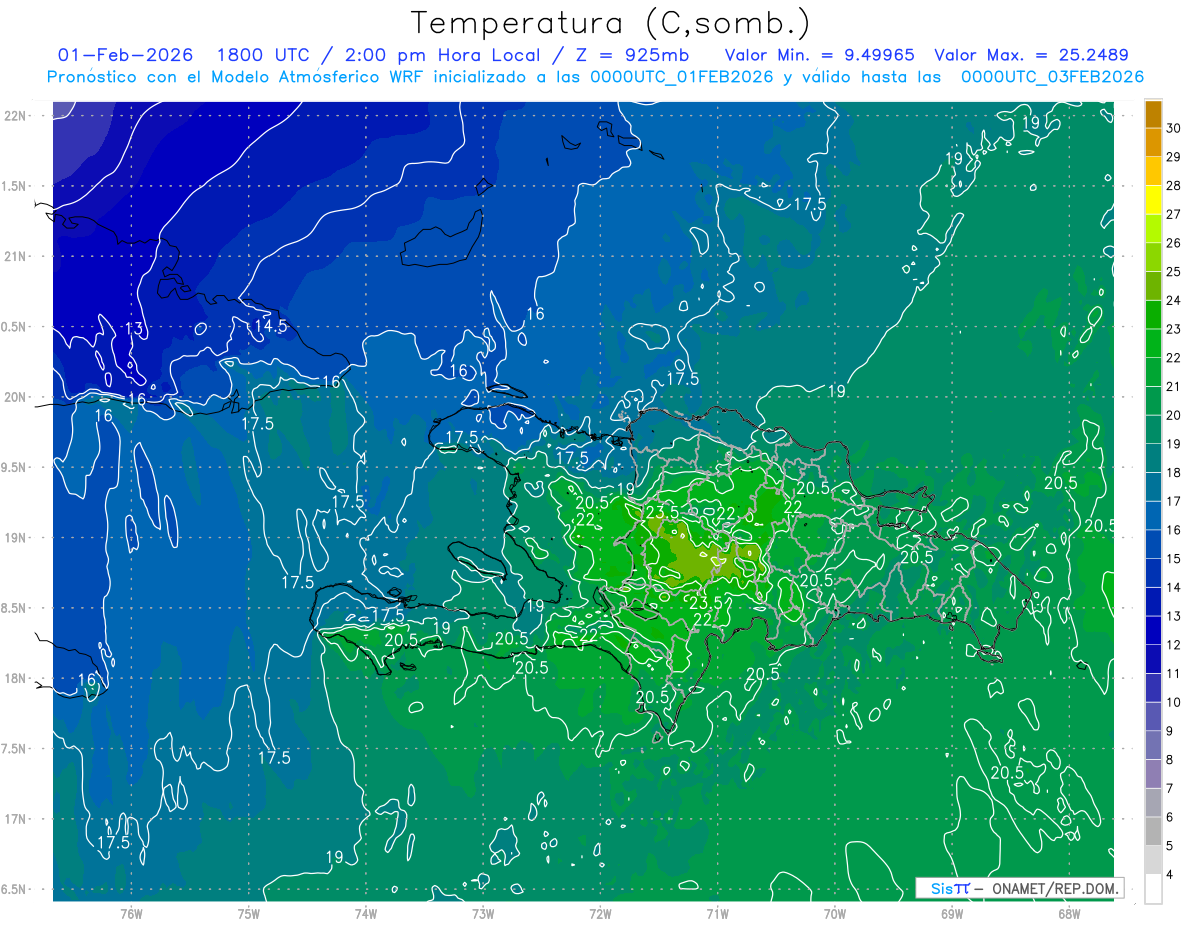
Task: Click the '76W' longitude axis label
Action: (131, 914)
